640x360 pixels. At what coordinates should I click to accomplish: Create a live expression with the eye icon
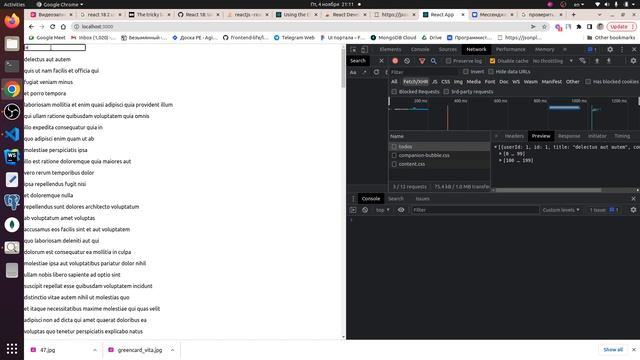(401, 210)
